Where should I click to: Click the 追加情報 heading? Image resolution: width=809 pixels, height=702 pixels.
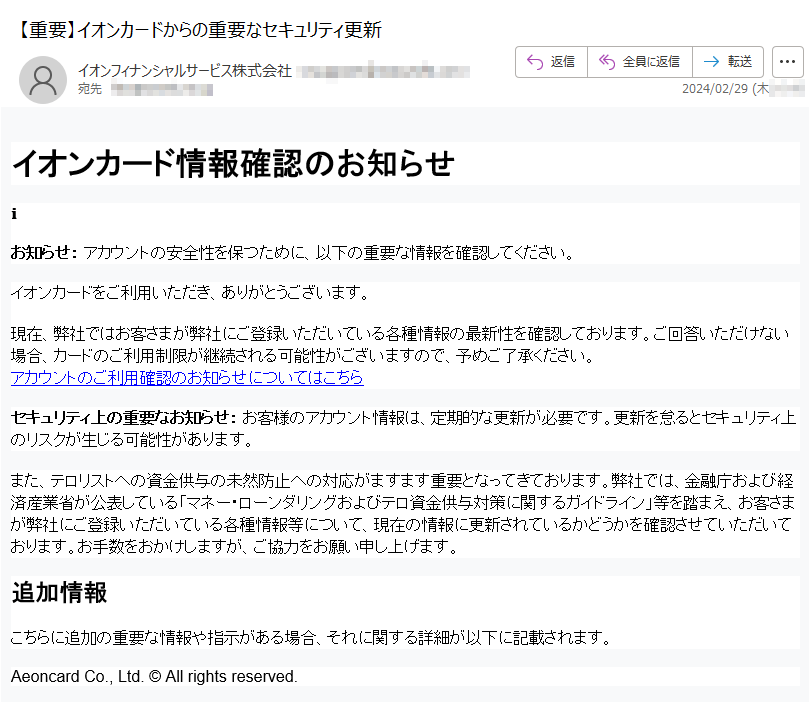pos(59,592)
